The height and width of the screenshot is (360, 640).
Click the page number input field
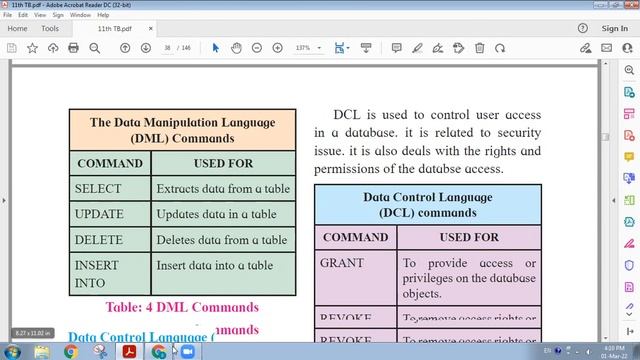pos(167,48)
